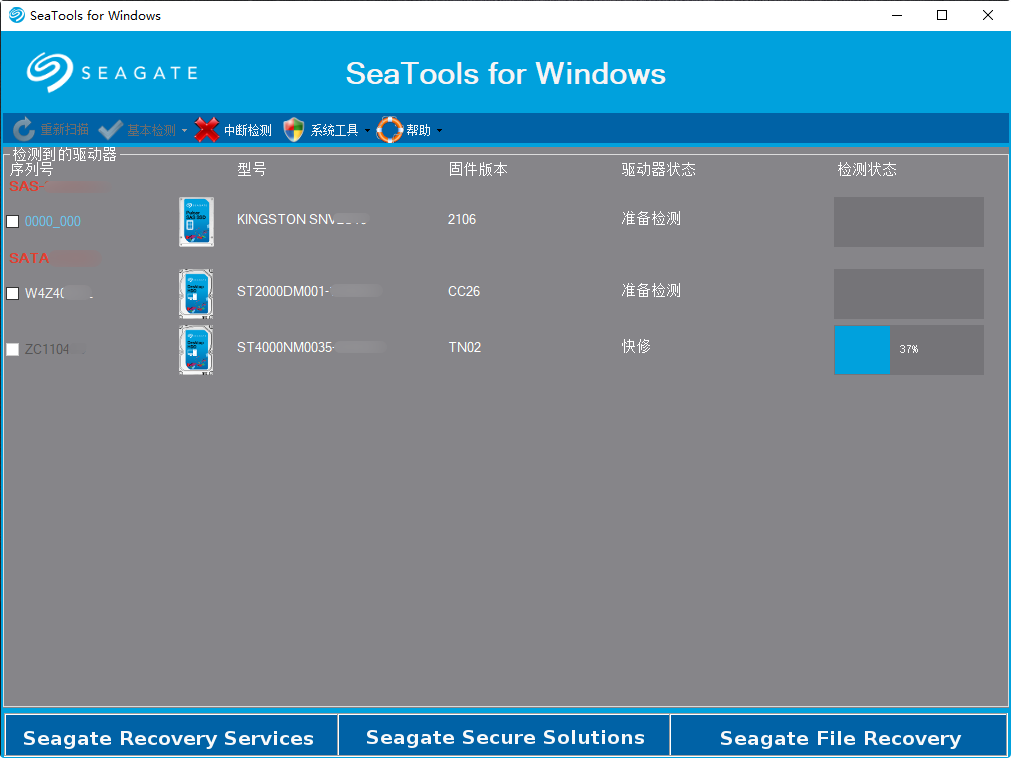Open the 帮助 menu
1011x758 pixels.
coord(418,130)
